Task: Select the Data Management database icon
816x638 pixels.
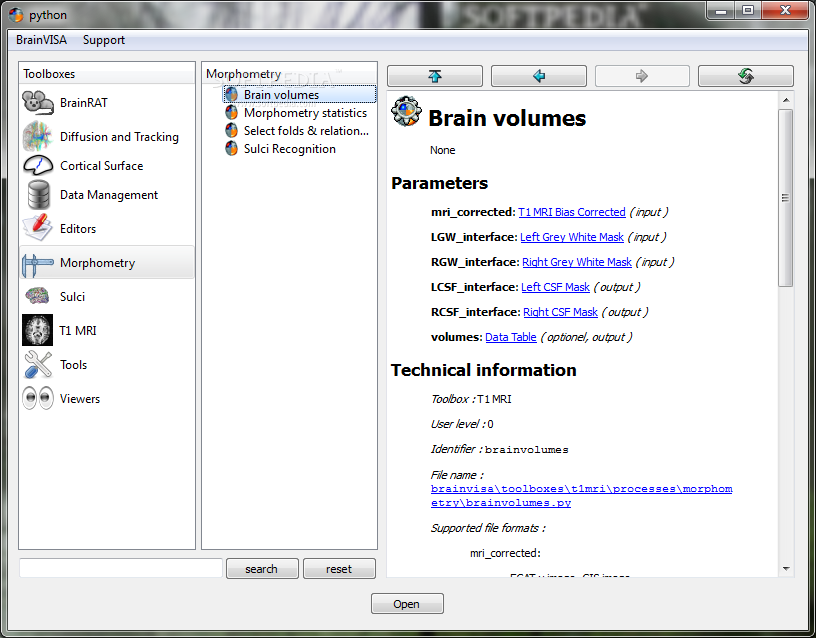Action: pos(39,195)
